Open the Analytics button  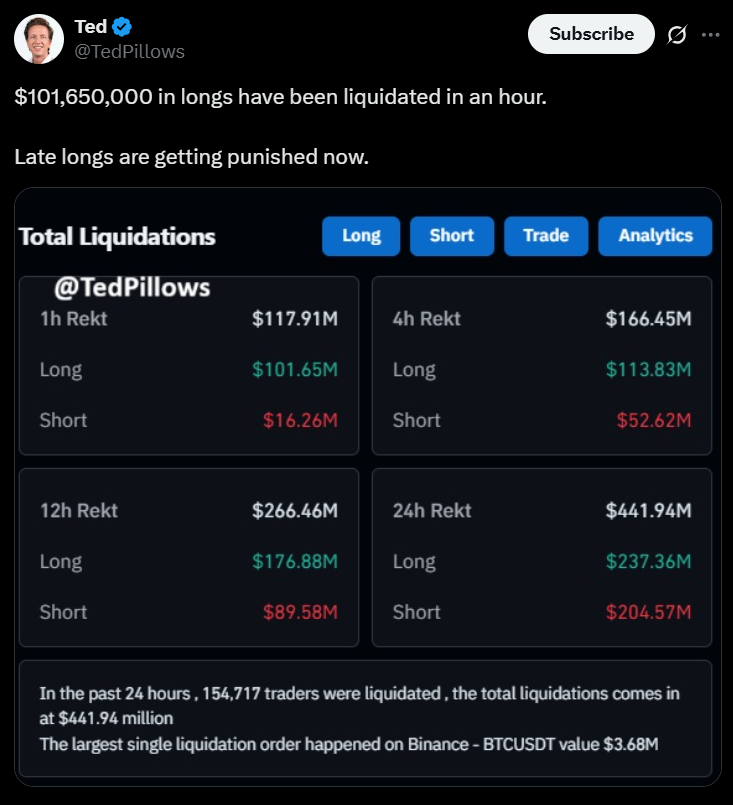655,236
